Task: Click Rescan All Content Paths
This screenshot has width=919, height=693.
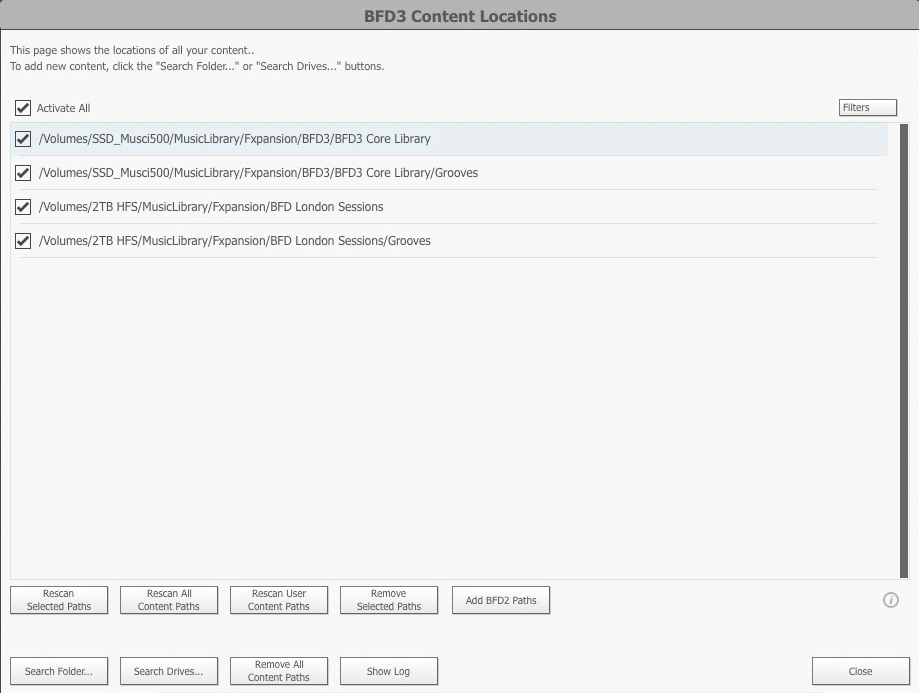Action: pos(169,600)
